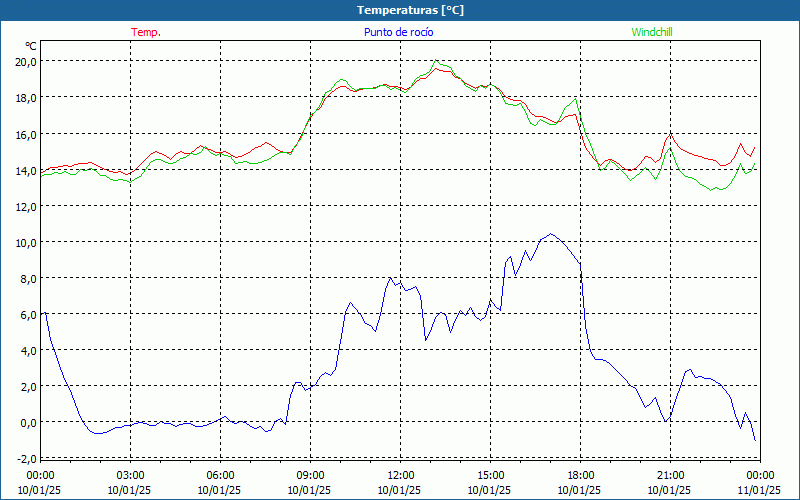
Task: Click the '09:00' time axis label
Action: pos(310,476)
